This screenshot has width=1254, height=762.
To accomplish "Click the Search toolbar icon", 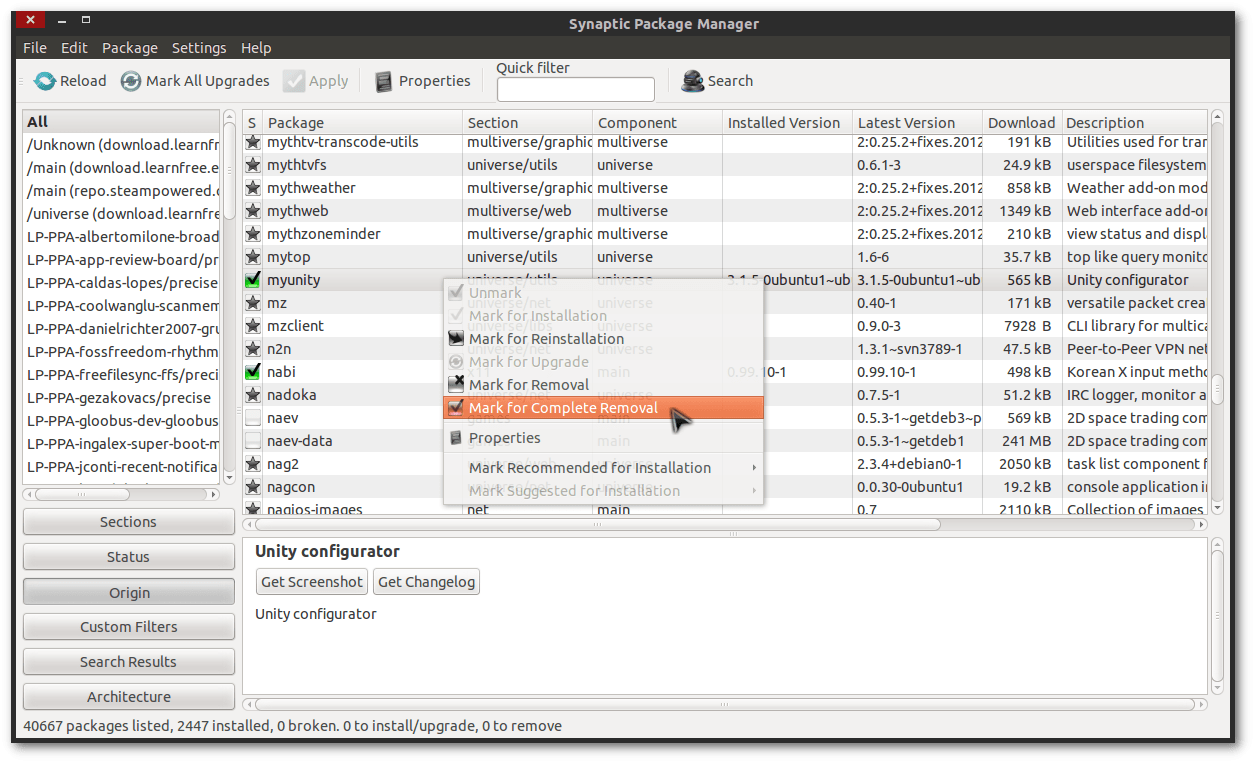I will [693, 81].
